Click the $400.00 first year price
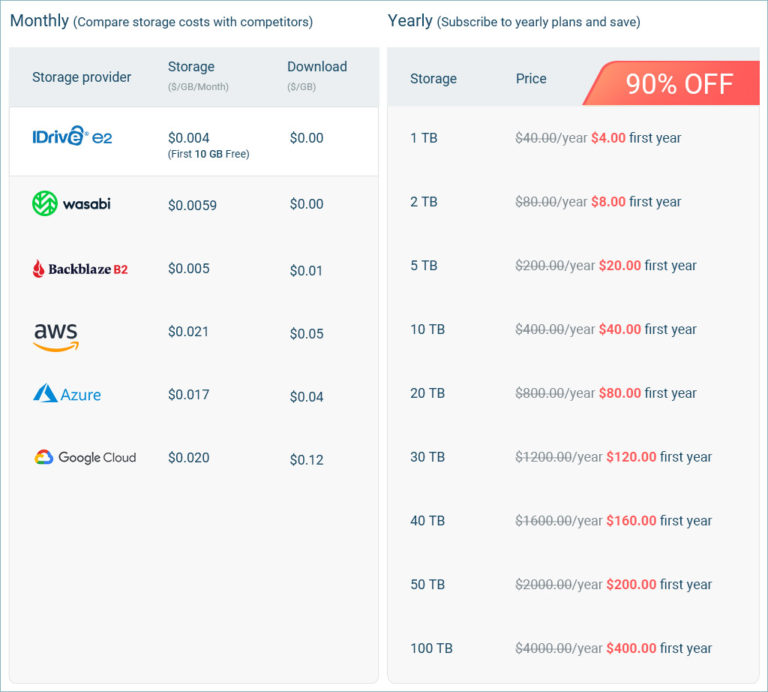This screenshot has height=692, width=768. (x=631, y=649)
